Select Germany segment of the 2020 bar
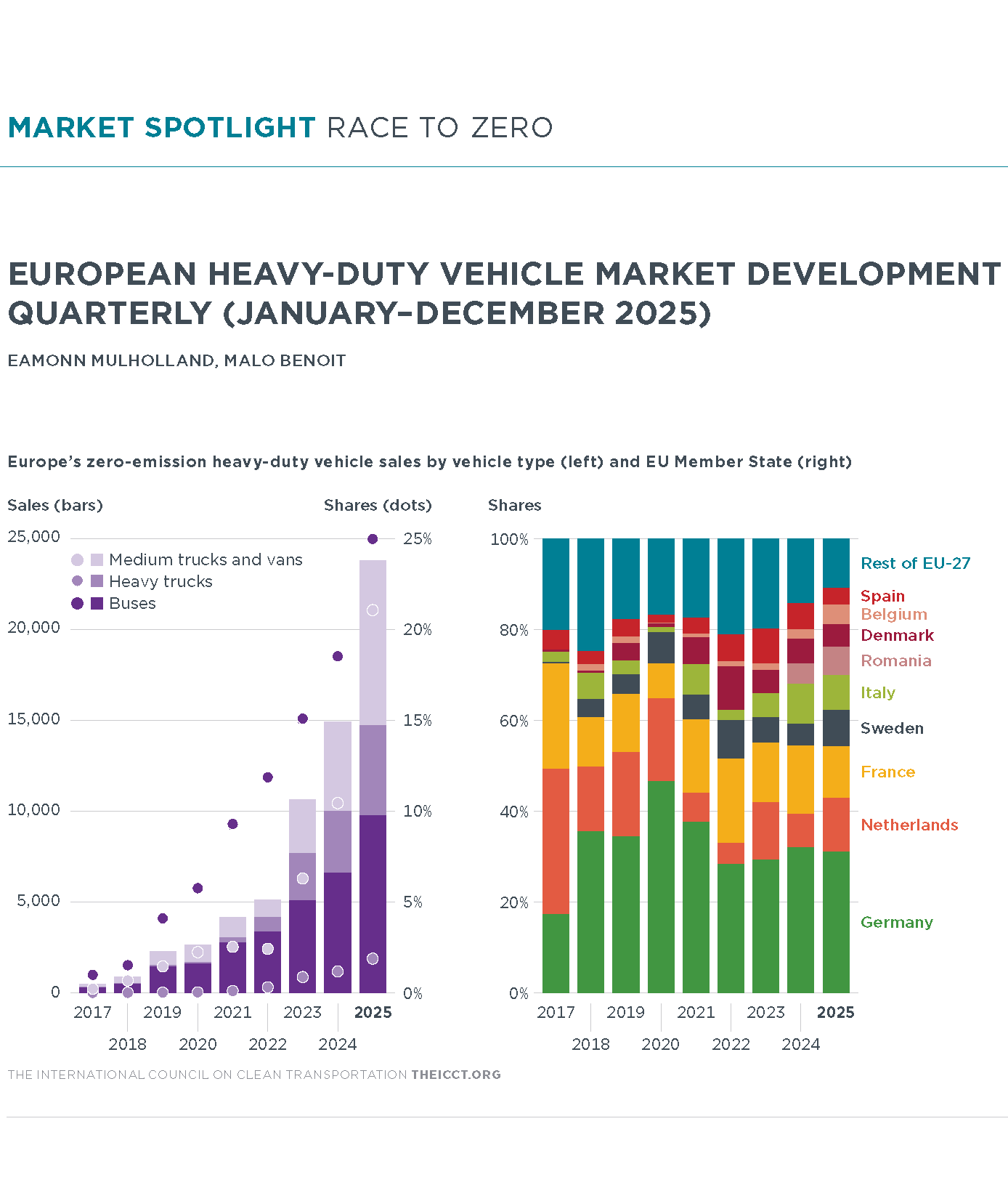Screen dimensions: 1008x1201 tap(661, 886)
